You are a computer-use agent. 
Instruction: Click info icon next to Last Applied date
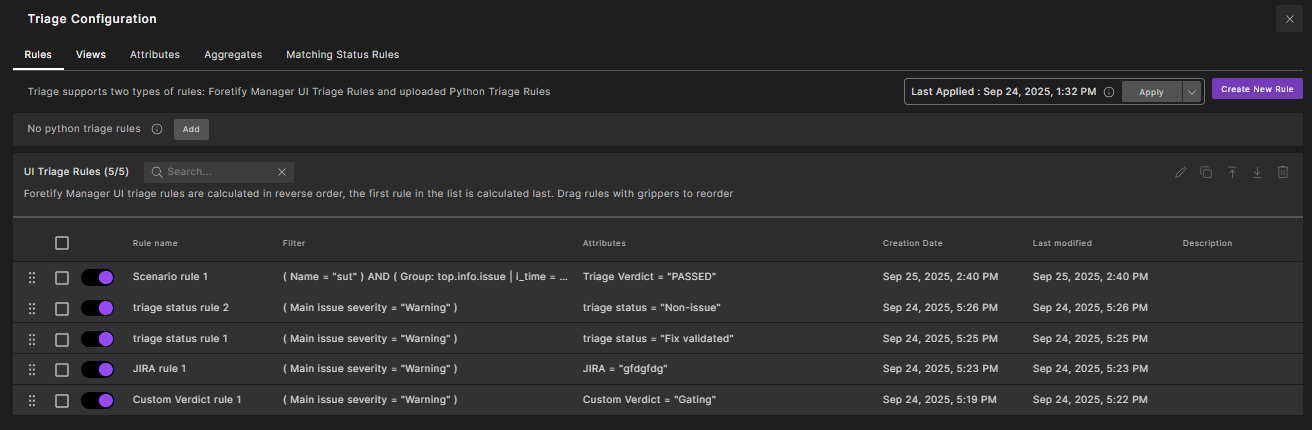coord(1108,91)
